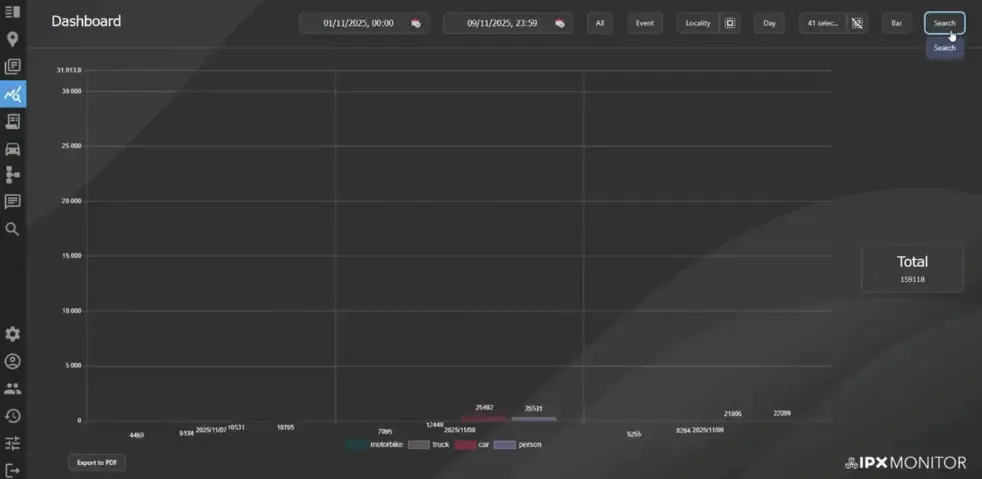
Task: Click the person bar labeled 25531
Action: point(534,419)
